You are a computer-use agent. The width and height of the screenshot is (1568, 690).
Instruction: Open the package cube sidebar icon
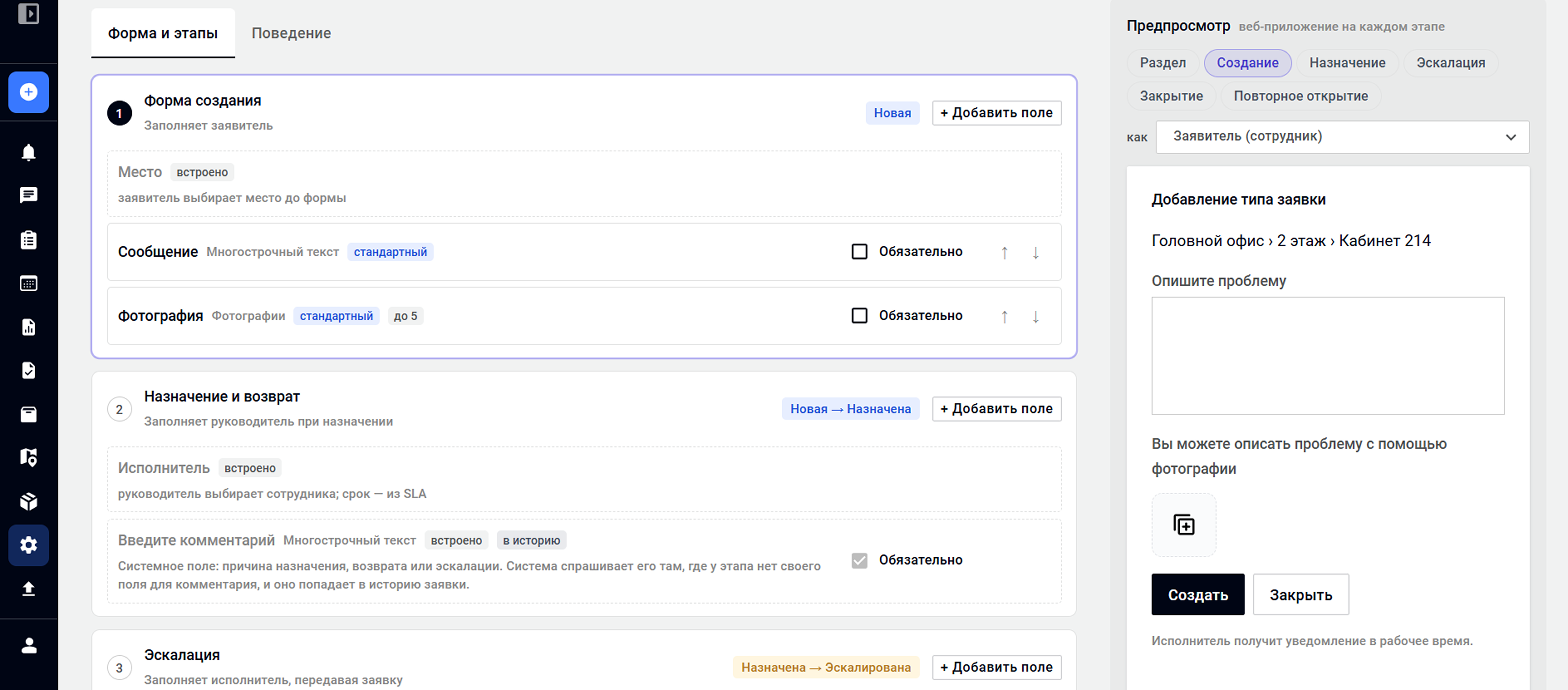(x=29, y=501)
